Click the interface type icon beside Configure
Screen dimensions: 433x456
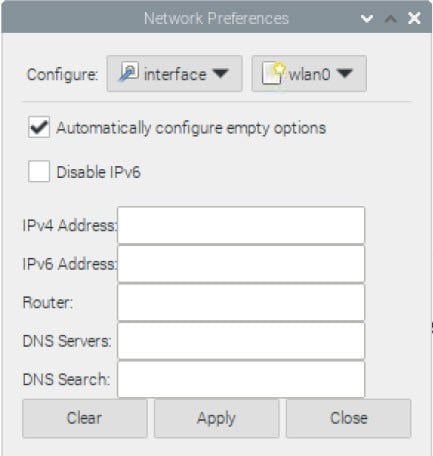click(x=129, y=72)
